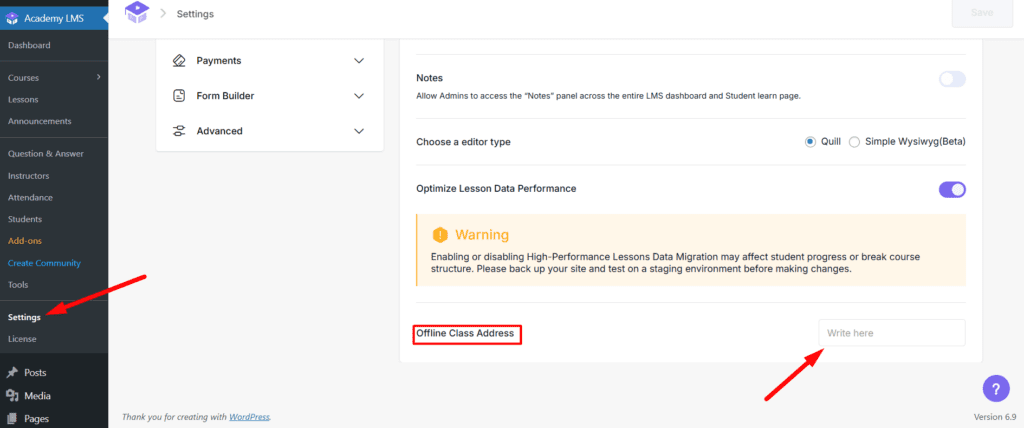Expand the Form Builder chevron

[359, 96]
